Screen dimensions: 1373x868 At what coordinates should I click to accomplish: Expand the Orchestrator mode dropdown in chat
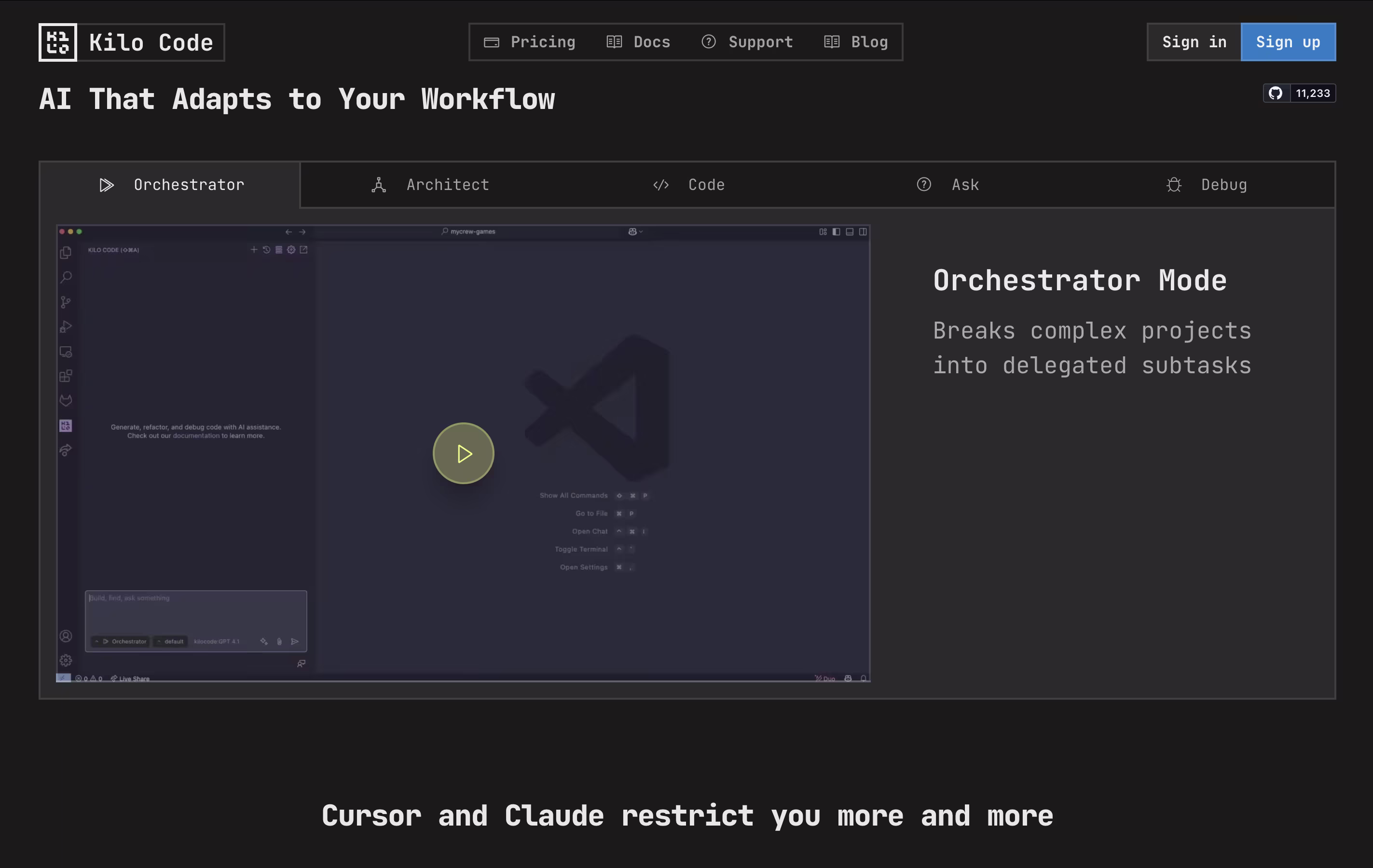pos(121,642)
